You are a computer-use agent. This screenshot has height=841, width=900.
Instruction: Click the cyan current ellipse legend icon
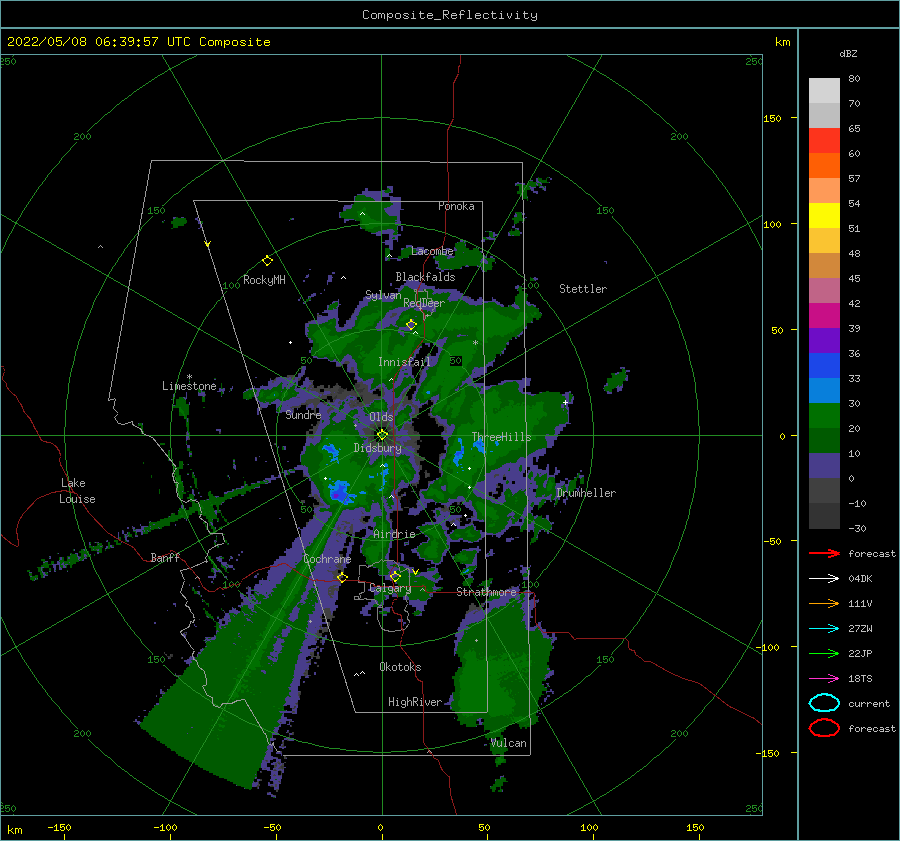824,703
